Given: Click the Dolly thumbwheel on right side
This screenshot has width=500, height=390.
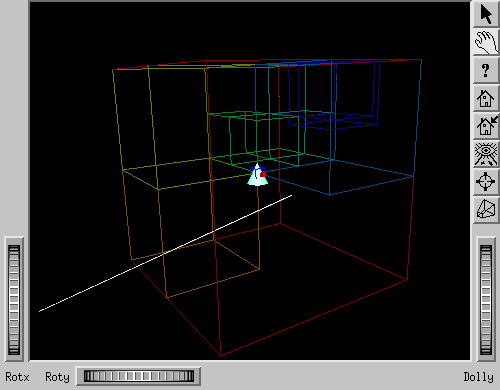Looking at the screenshot, I should click(x=486, y=300).
